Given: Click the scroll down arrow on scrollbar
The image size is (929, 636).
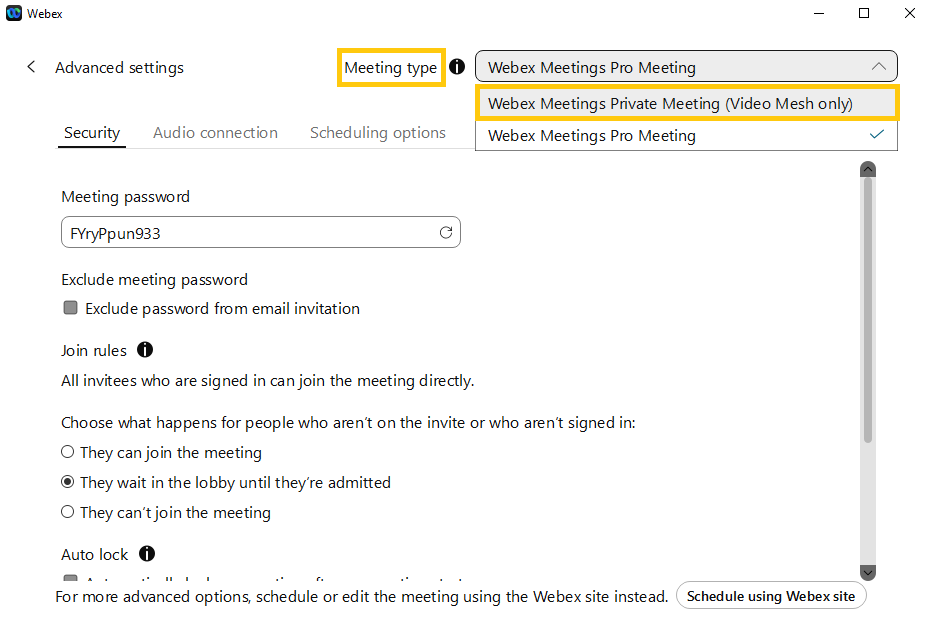Looking at the screenshot, I should (x=867, y=573).
